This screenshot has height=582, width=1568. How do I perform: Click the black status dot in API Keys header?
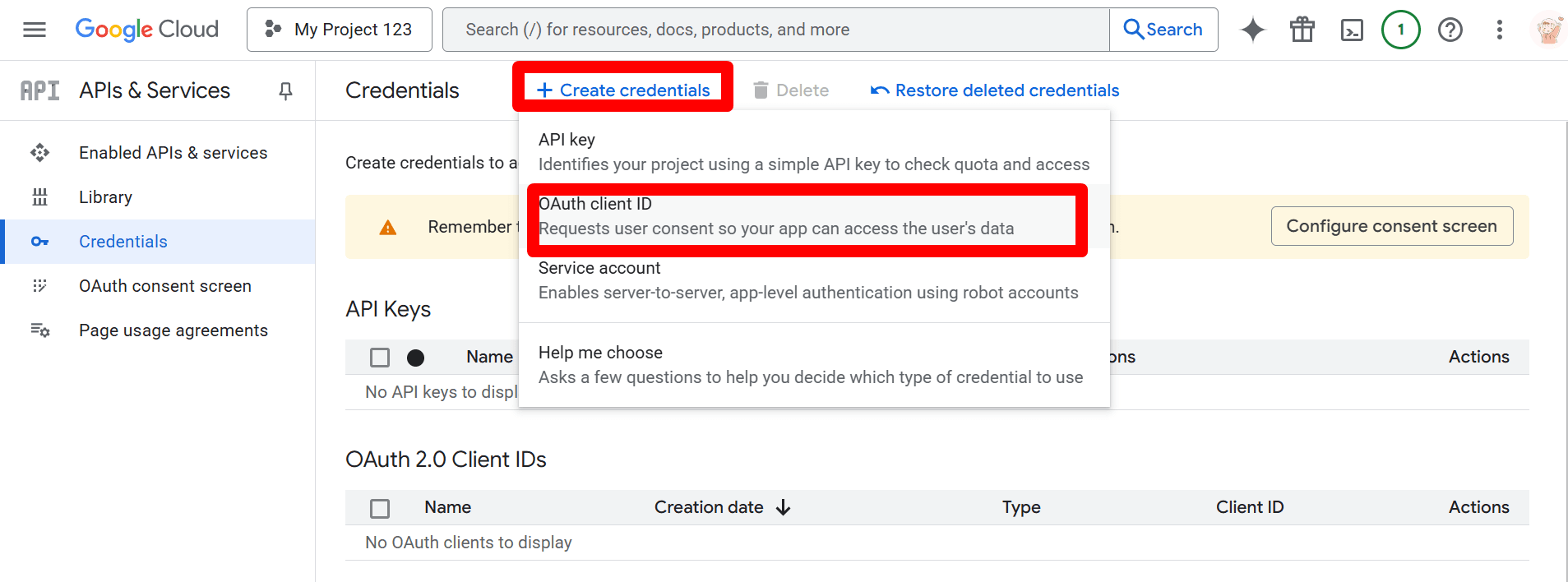tap(416, 358)
